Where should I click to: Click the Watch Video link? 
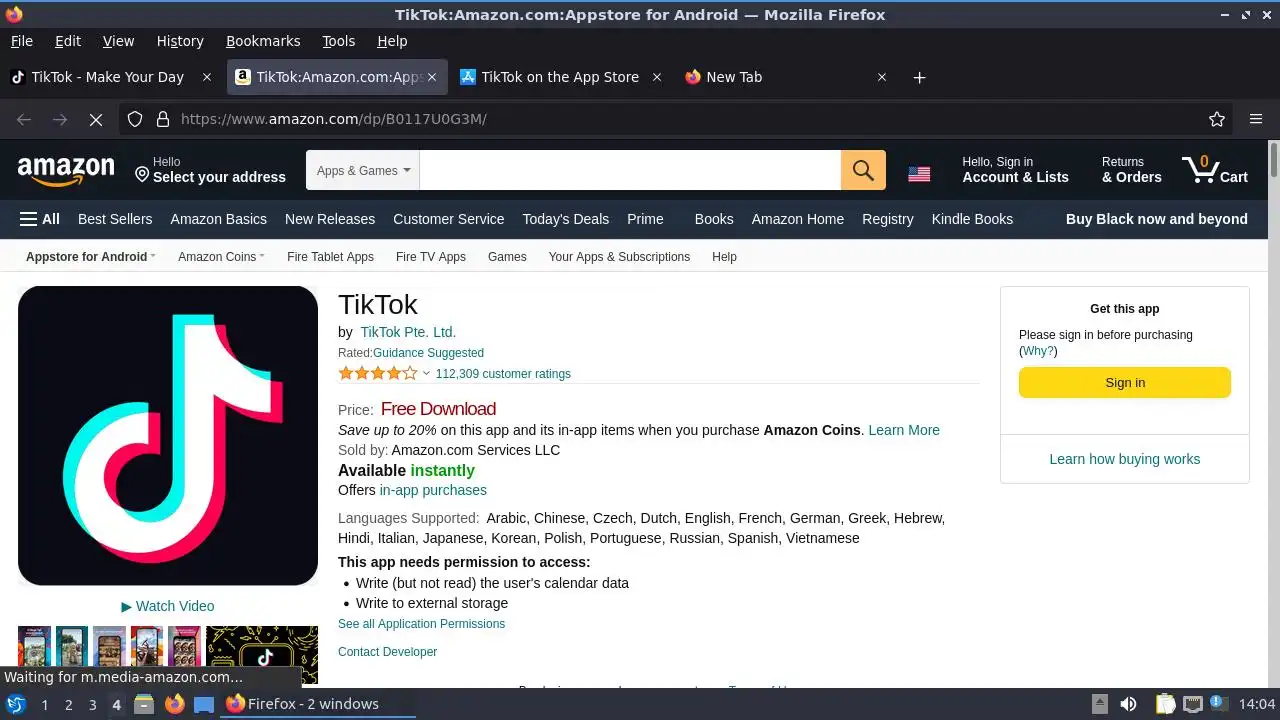tap(168, 606)
